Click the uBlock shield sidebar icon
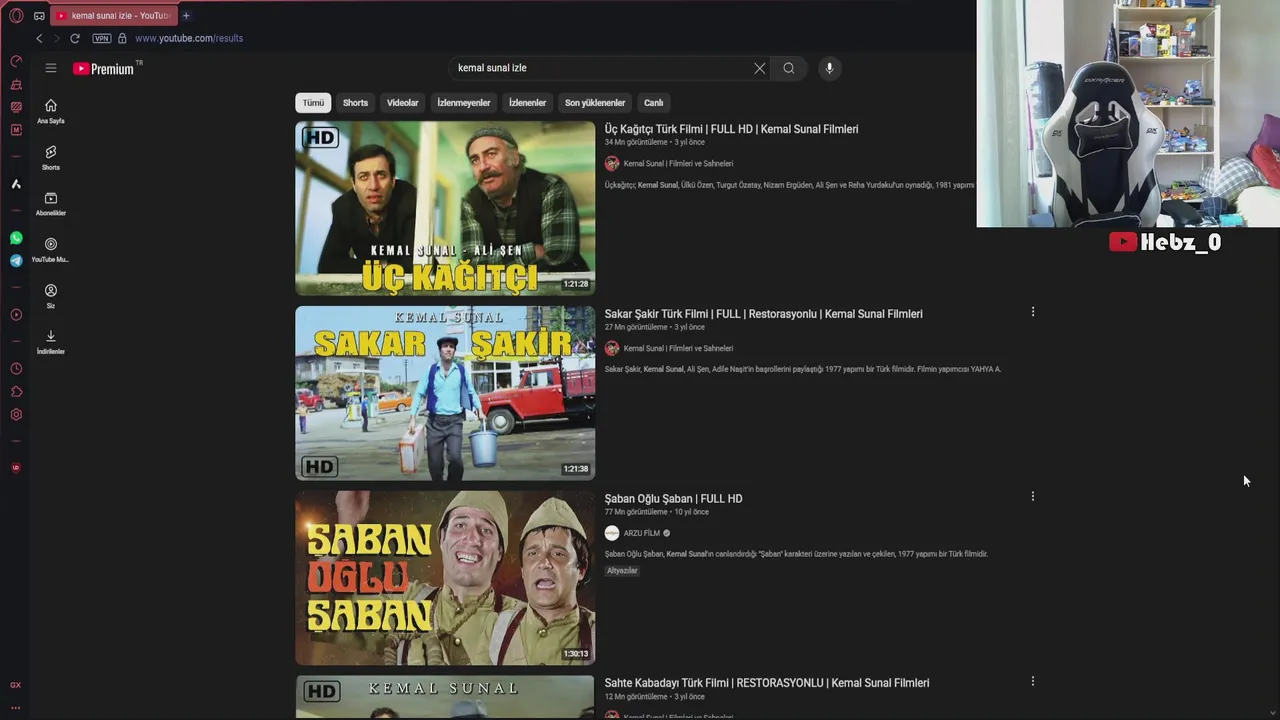Screen dimensions: 1280x720 pos(16,468)
